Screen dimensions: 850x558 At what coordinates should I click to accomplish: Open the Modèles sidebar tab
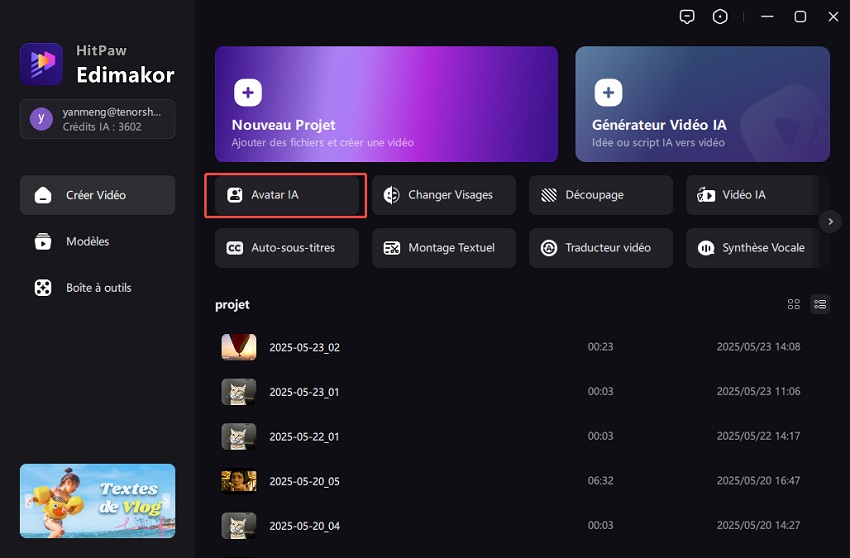[98, 241]
